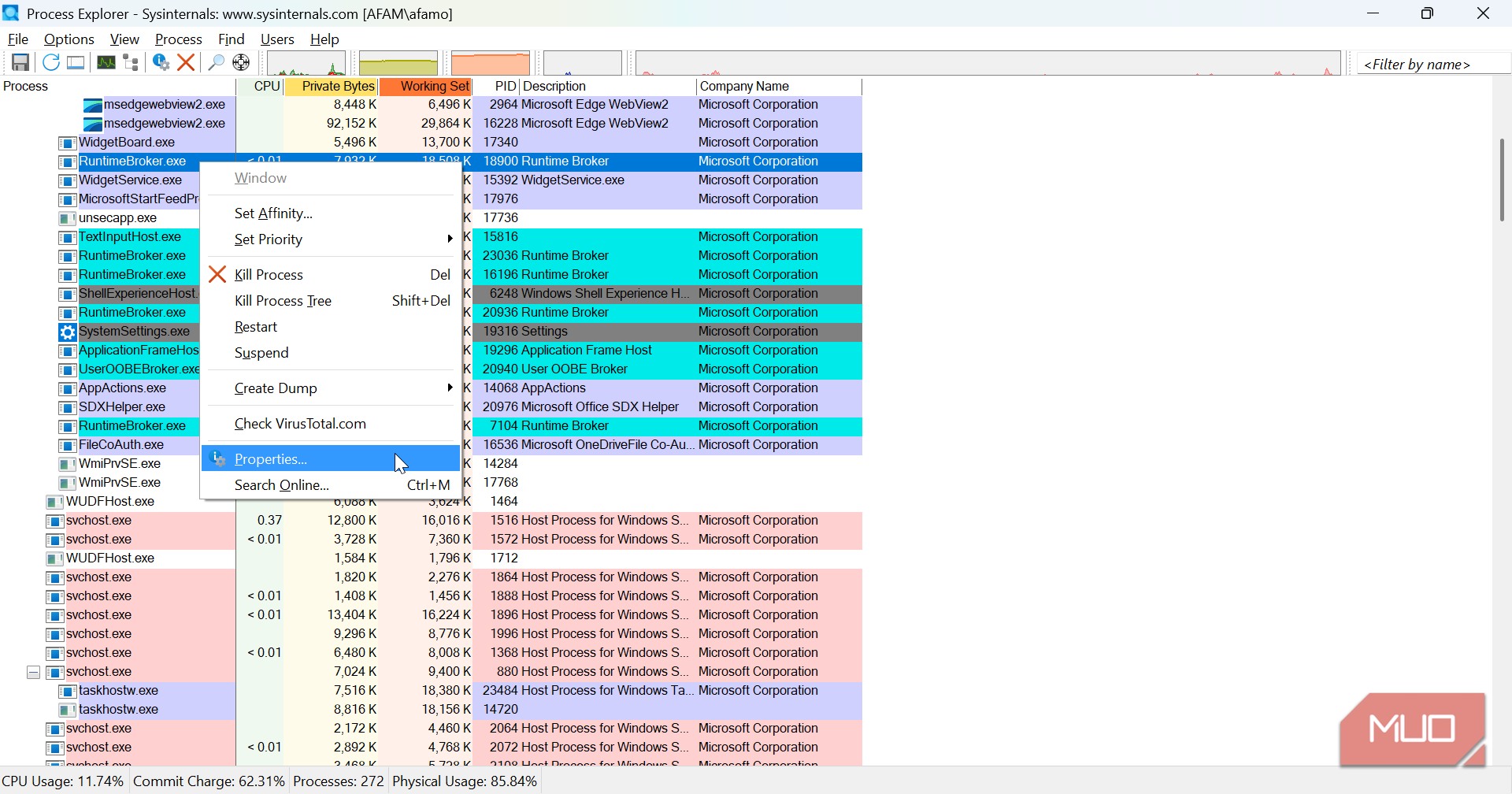Click the SDXHelper.exe process icon
Screen dimensions: 1512x794
coord(68,407)
